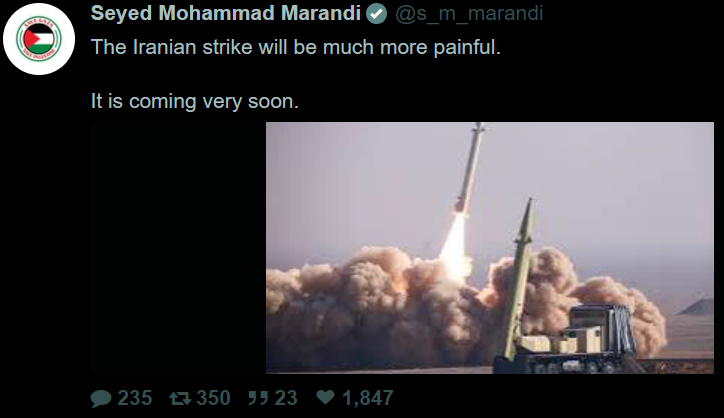Like the post with heart icon

coord(326,397)
